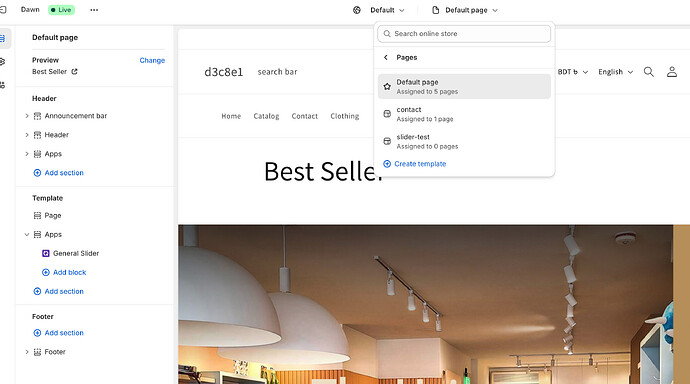Viewport: 690px width, 384px height.
Task: Open the Default page template dropdown
Action: [x=465, y=10]
